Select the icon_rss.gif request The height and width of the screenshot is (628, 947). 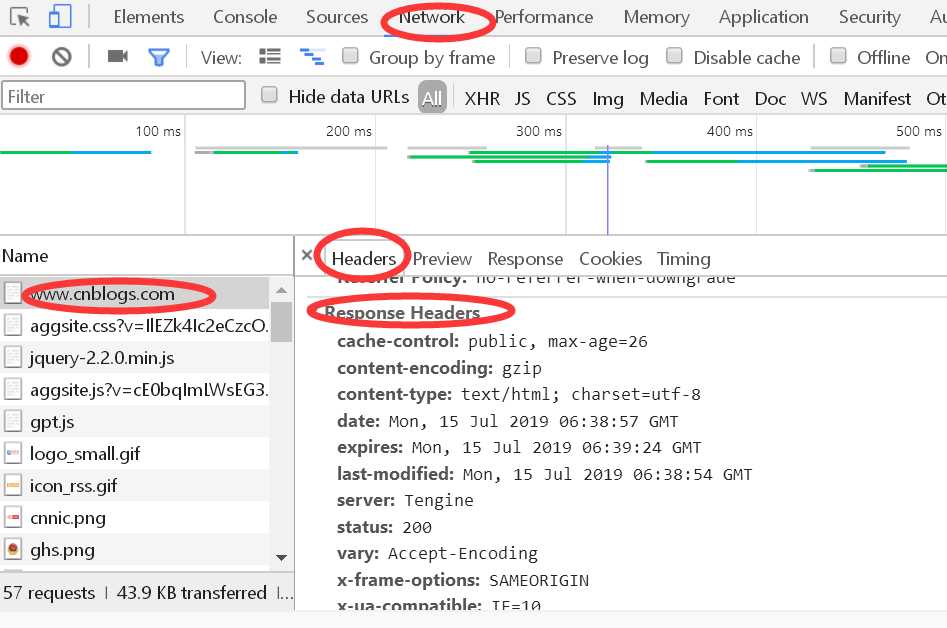(x=135, y=485)
